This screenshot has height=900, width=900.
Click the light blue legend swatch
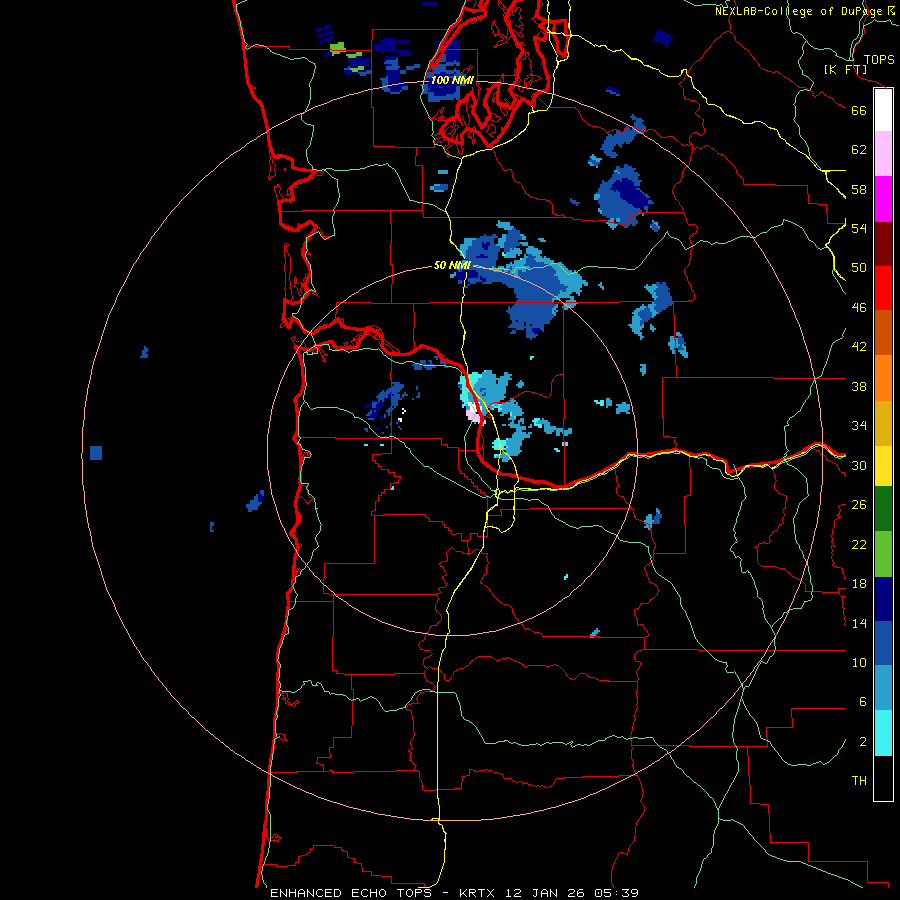pyautogui.click(x=883, y=687)
